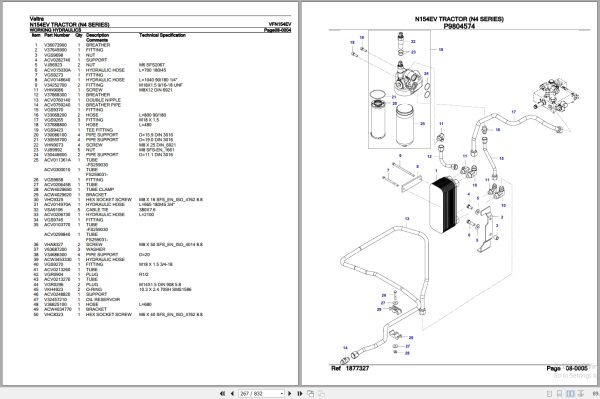Viewport: 600px width, 399px height.
Task: Click specification 'M8X12 DIN 6921'
Action: pos(156,90)
